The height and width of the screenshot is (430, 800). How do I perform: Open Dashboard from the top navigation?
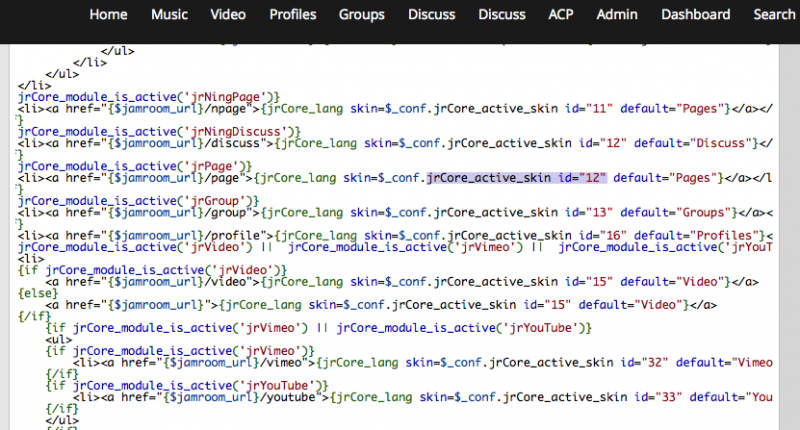[695, 14]
